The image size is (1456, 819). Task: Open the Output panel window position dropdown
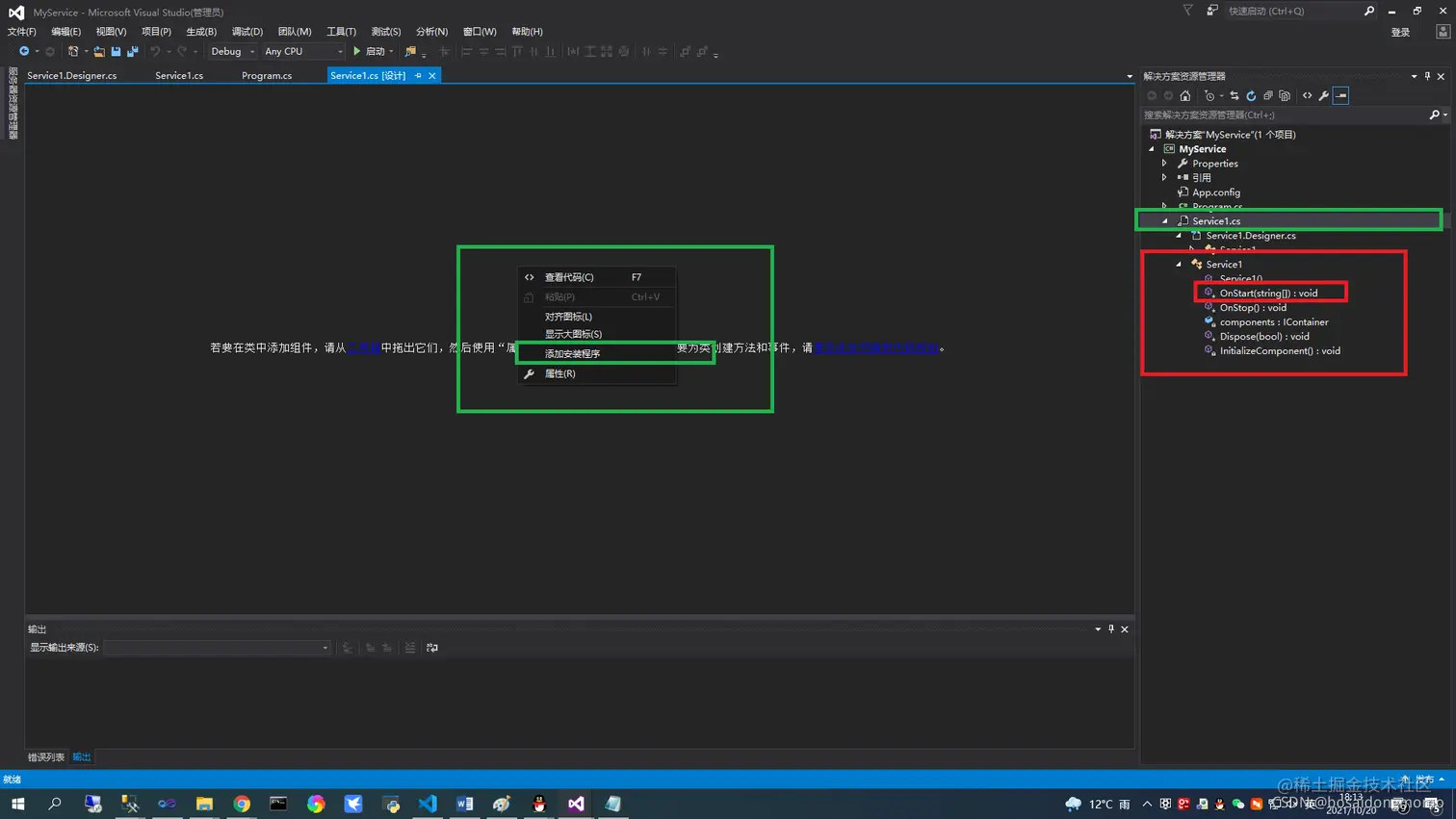1098,628
